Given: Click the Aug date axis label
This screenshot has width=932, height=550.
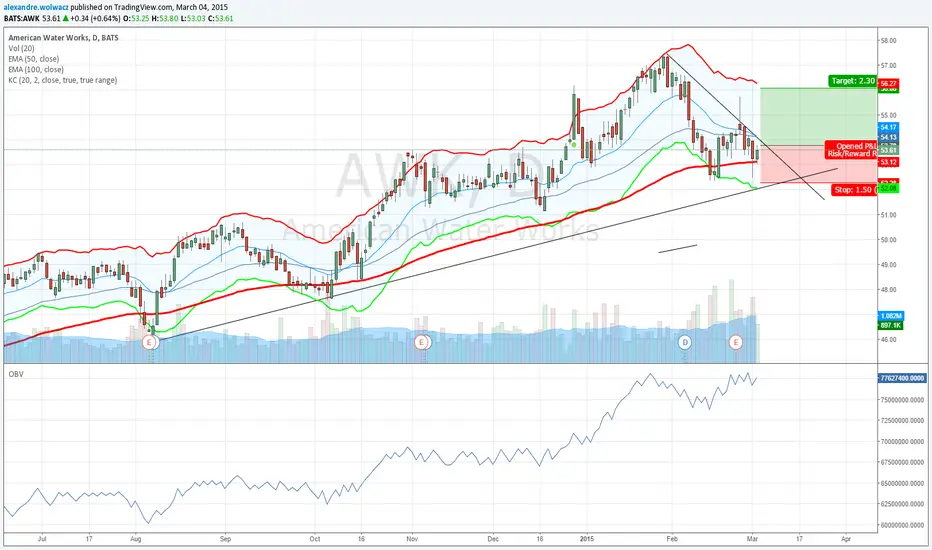Looking at the screenshot, I should 136,539.
